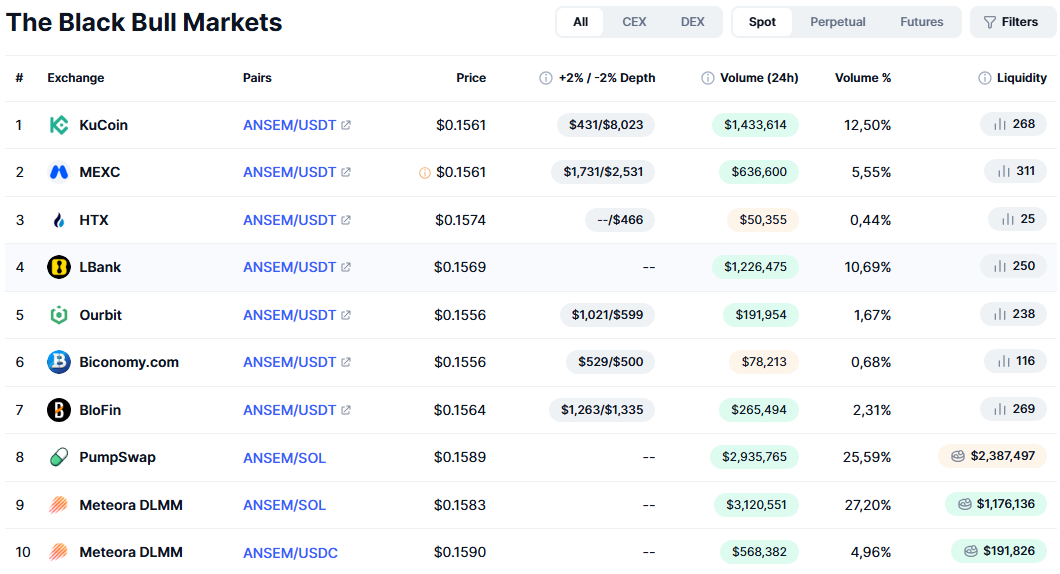Click the Biconomy.com exchange name
Viewport: 1060px width, 574px height.
pos(129,362)
